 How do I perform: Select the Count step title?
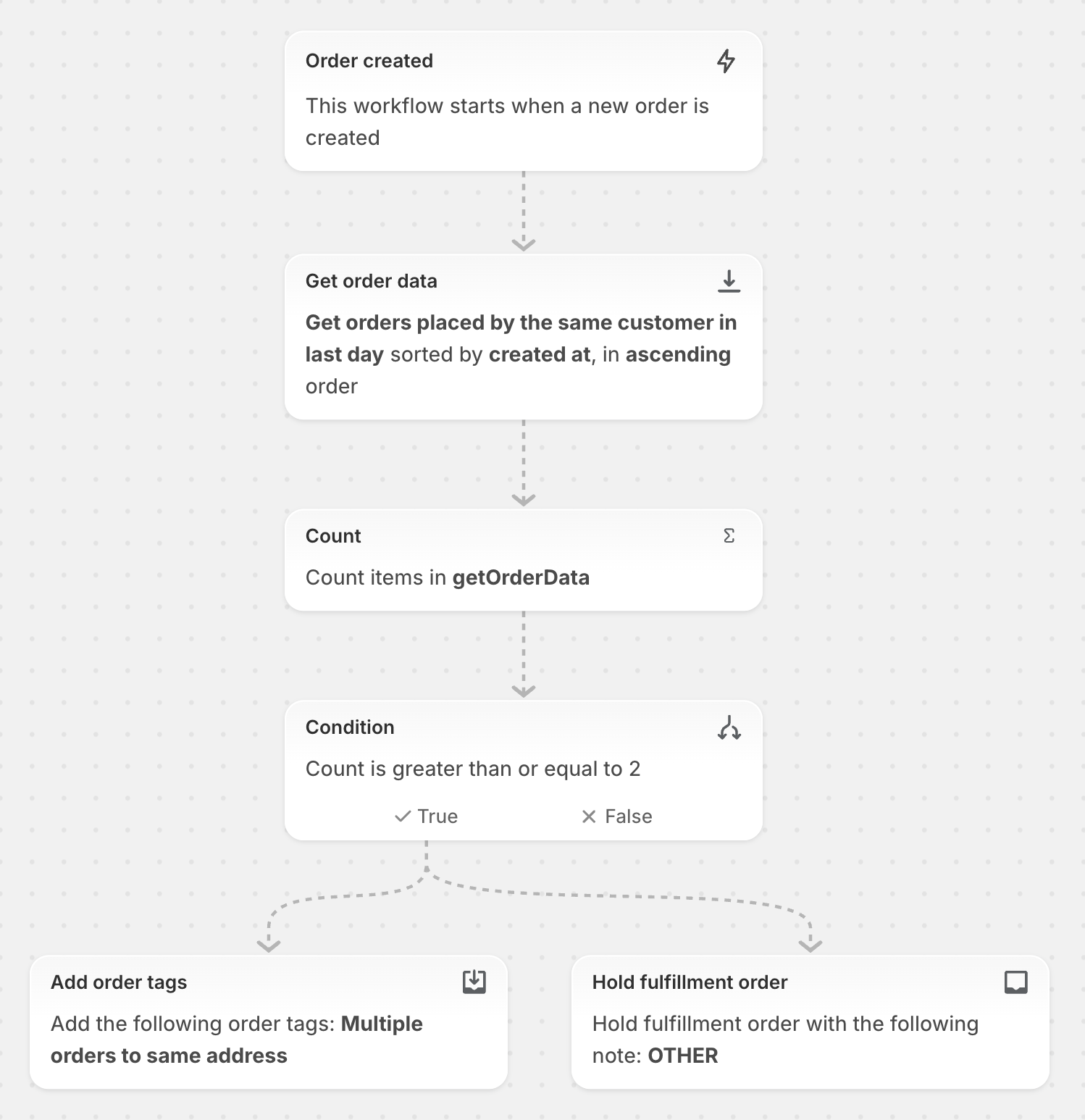pos(333,536)
